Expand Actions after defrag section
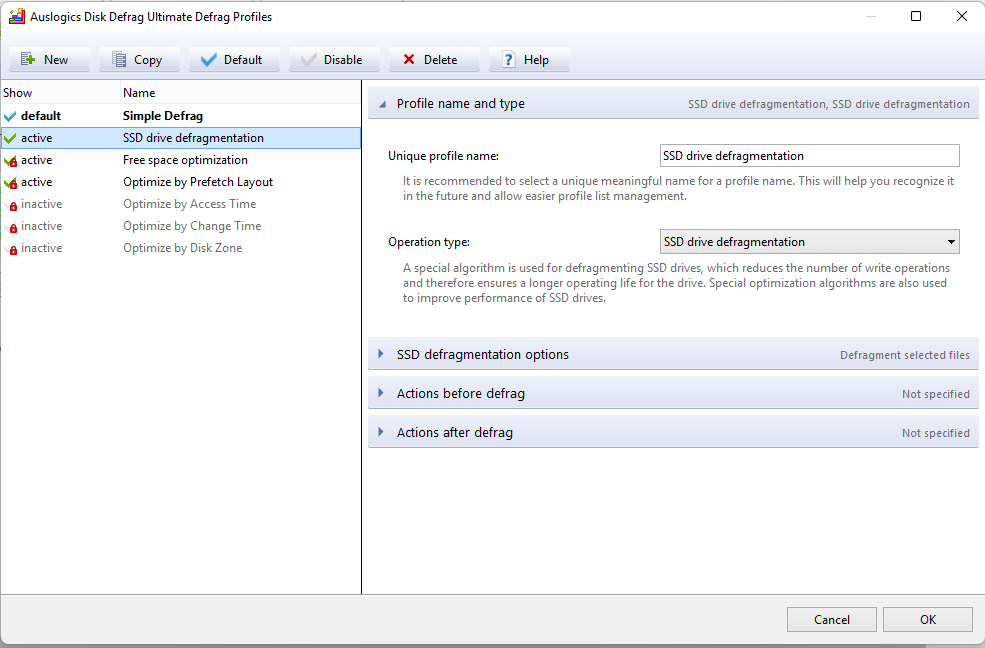 673,433
